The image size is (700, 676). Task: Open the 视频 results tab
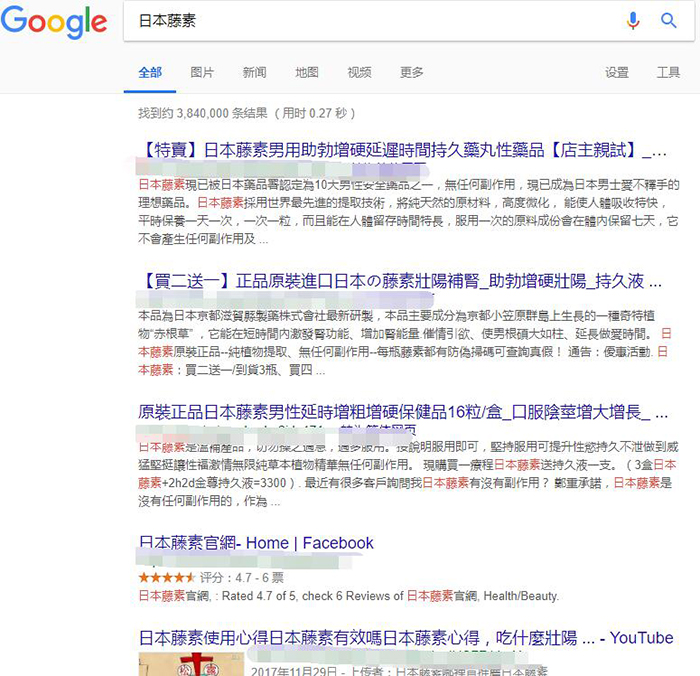point(359,72)
